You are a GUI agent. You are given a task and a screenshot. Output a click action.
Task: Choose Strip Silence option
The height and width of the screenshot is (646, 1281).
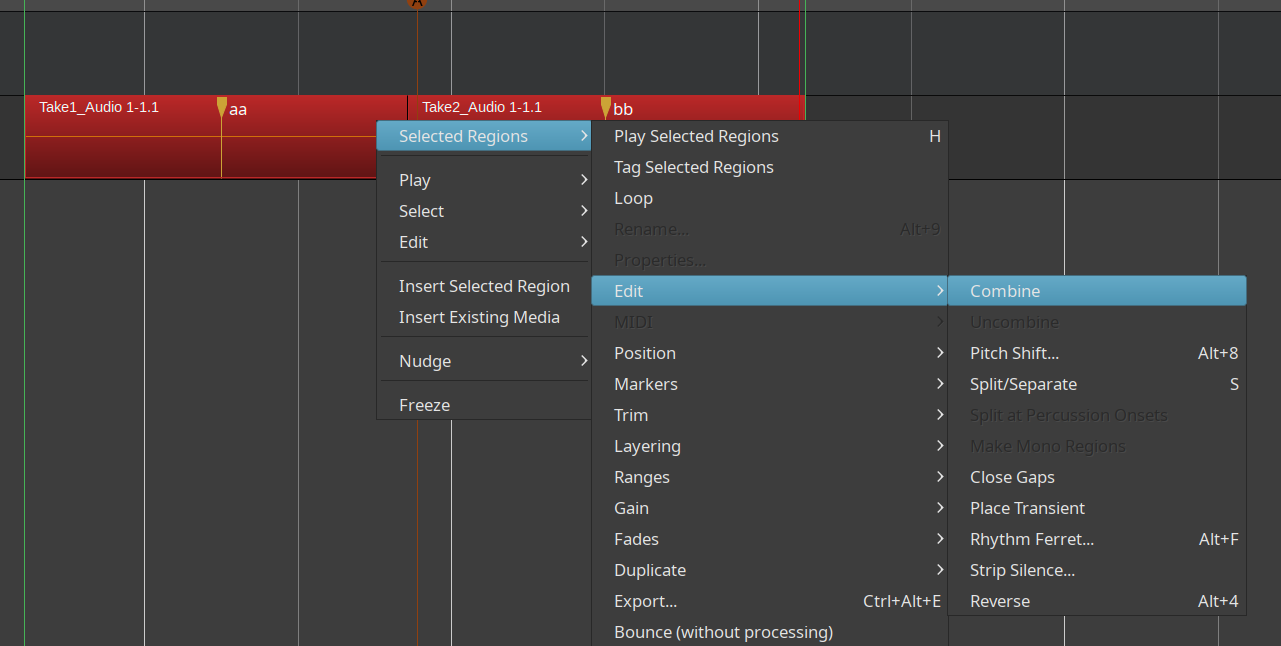(1022, 570)
